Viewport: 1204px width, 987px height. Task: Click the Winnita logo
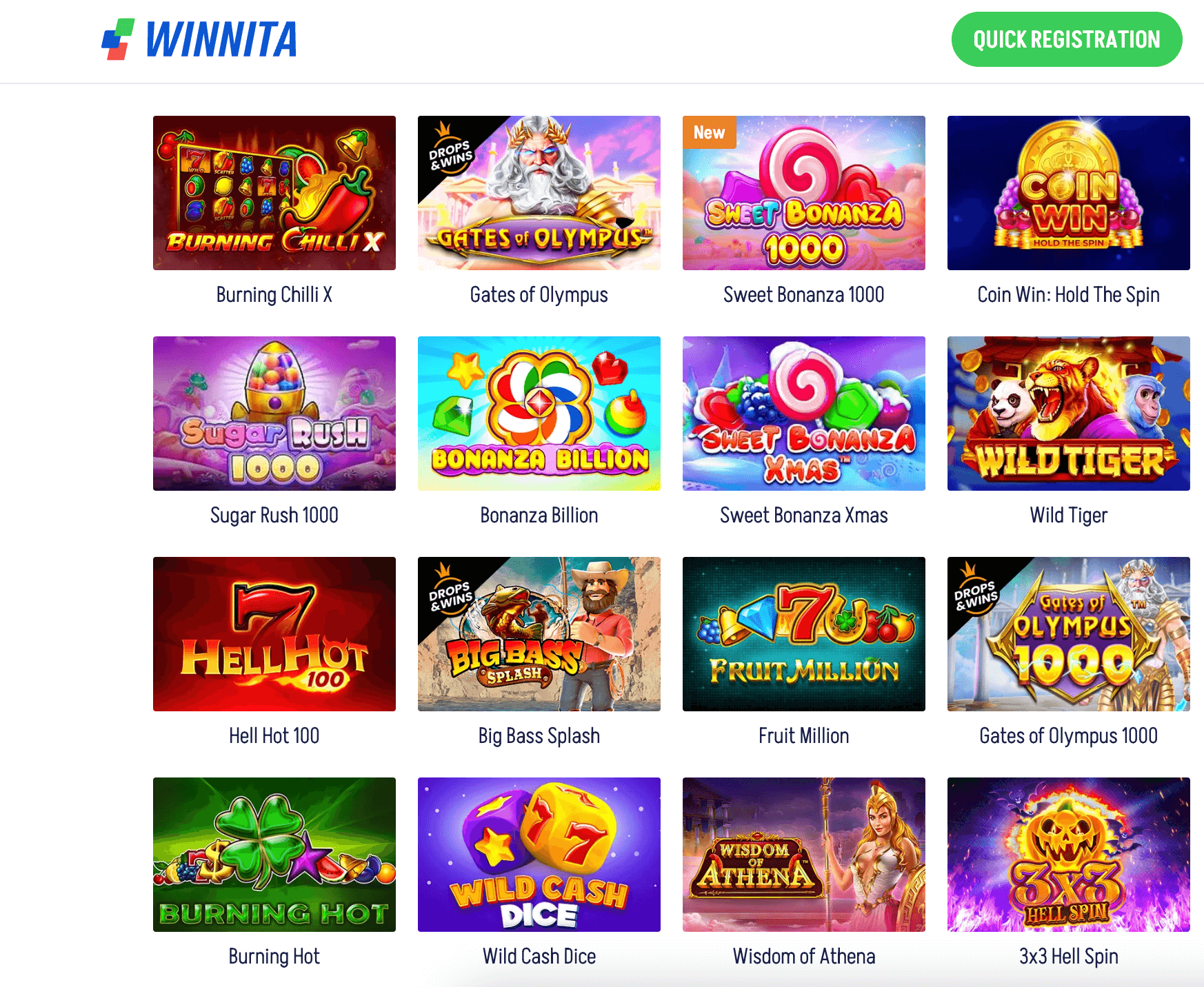pyautogui.click(x=199, y=39)
